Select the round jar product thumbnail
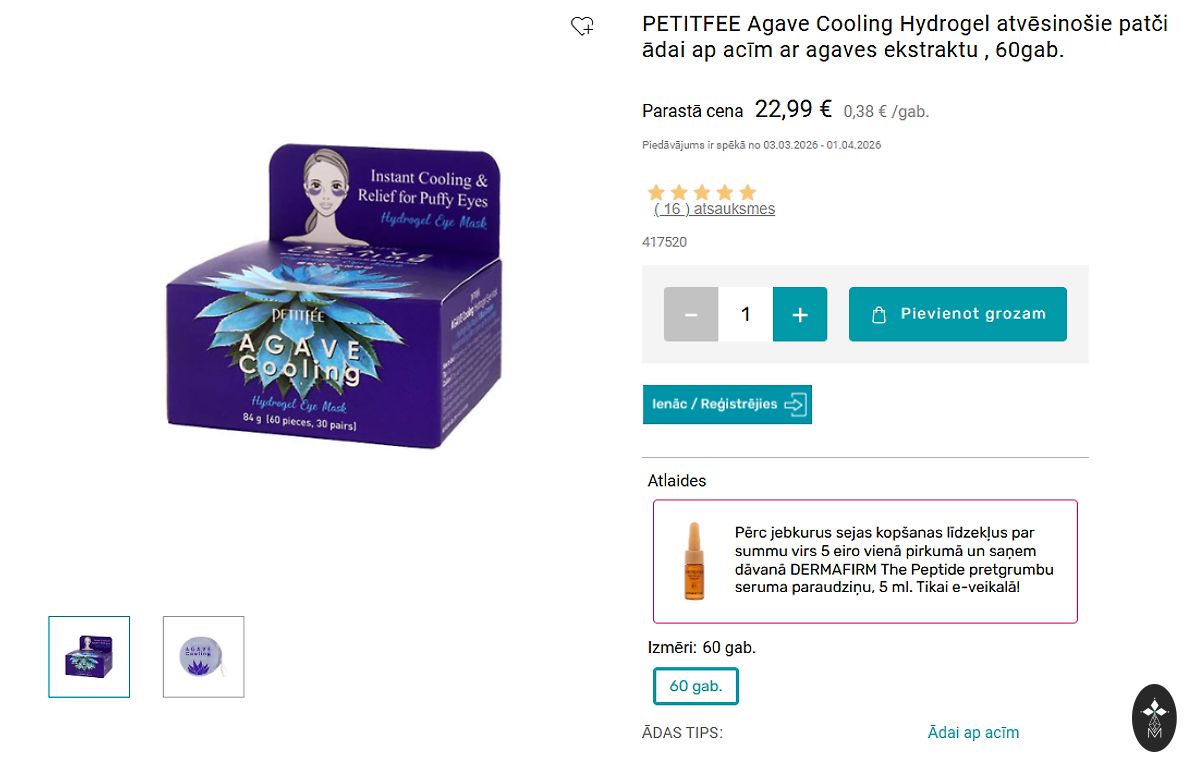The width and height of the screenshot is (1193, 768). click(204, 657)
